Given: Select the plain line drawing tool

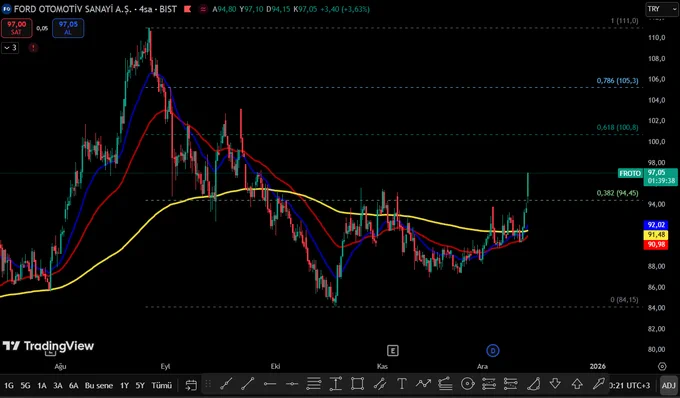Looking at the screenshot, I should 248,384.
